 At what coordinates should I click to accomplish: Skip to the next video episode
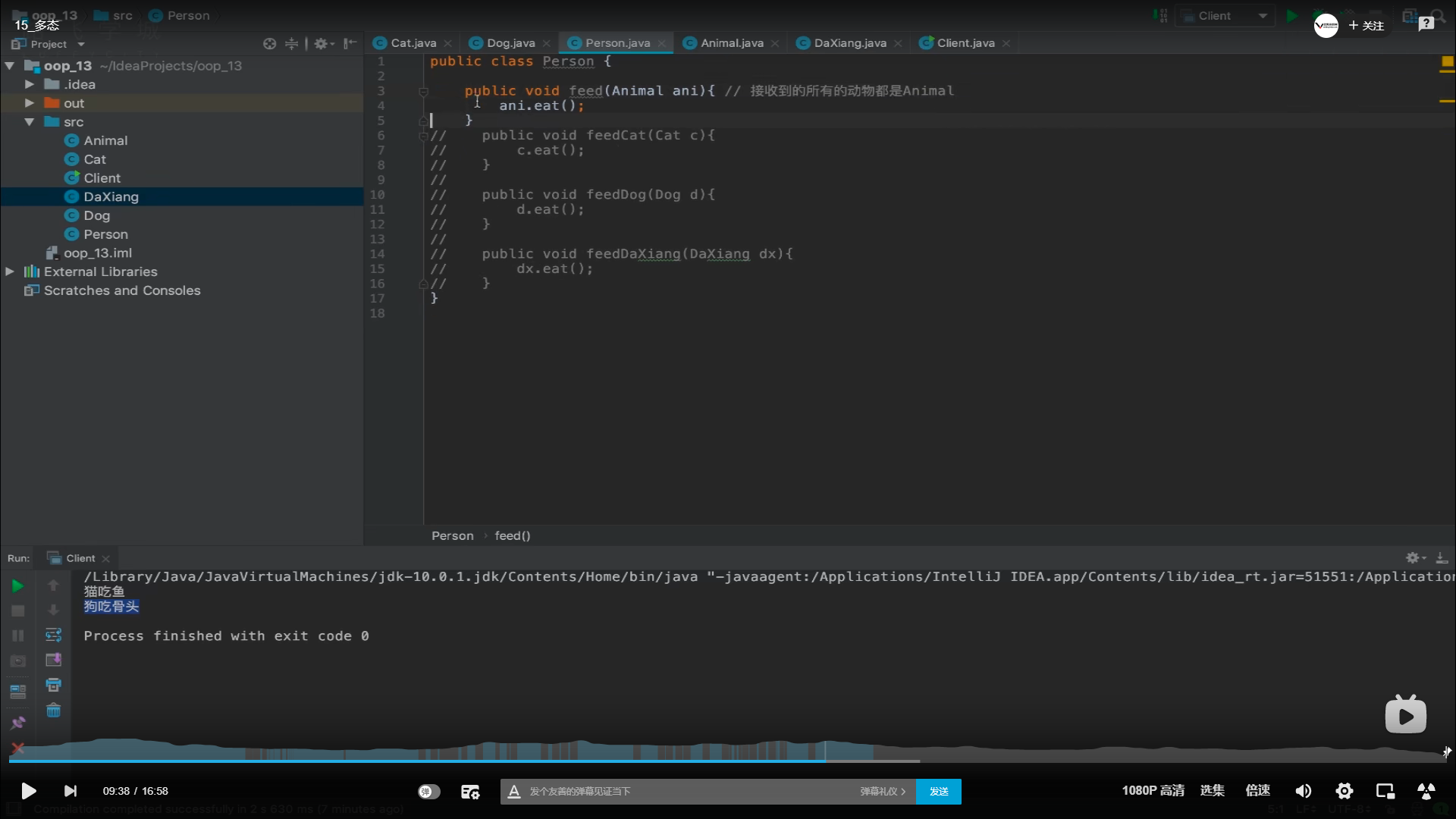click(71, 791)
